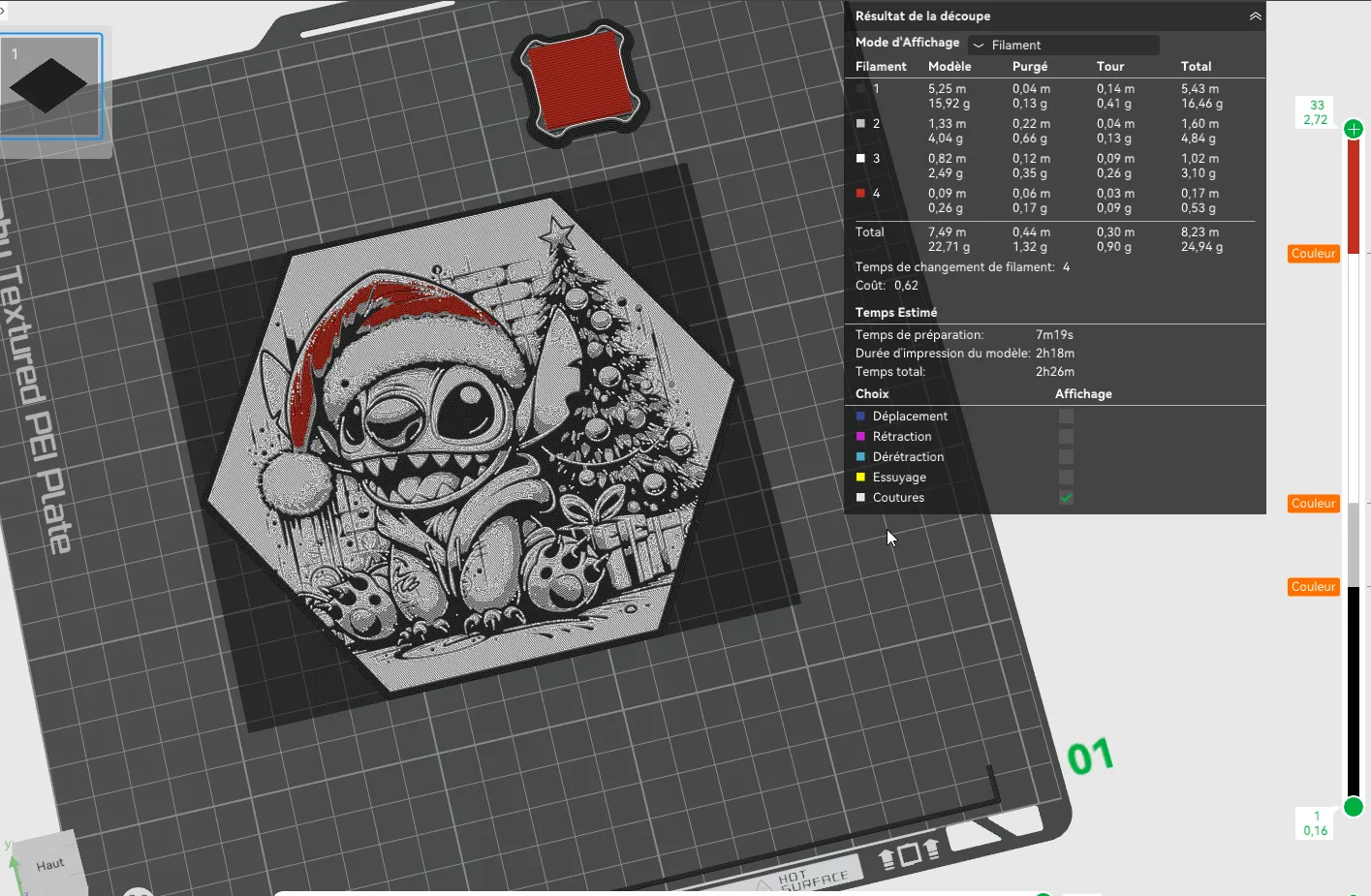This screenshot has width=1371, height=896.
Task: Click the Coutures legend label
Action: (x=898, y=498)
